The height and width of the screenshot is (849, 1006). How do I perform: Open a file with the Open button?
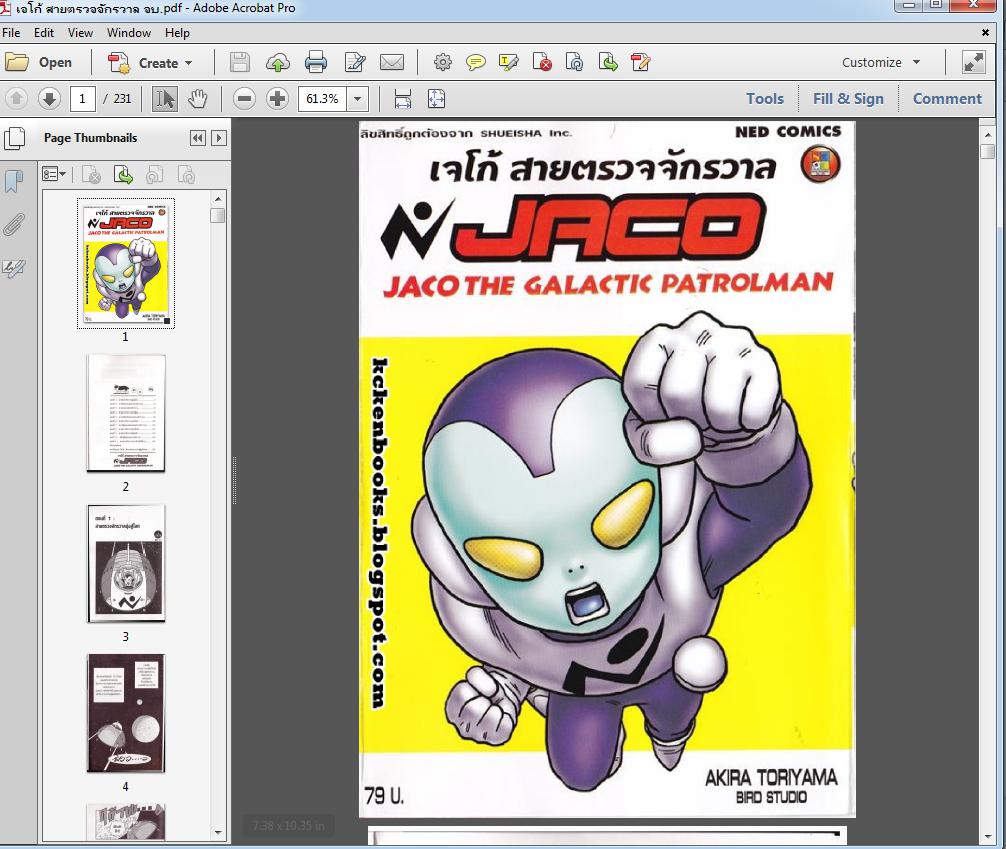coord(38,62)
